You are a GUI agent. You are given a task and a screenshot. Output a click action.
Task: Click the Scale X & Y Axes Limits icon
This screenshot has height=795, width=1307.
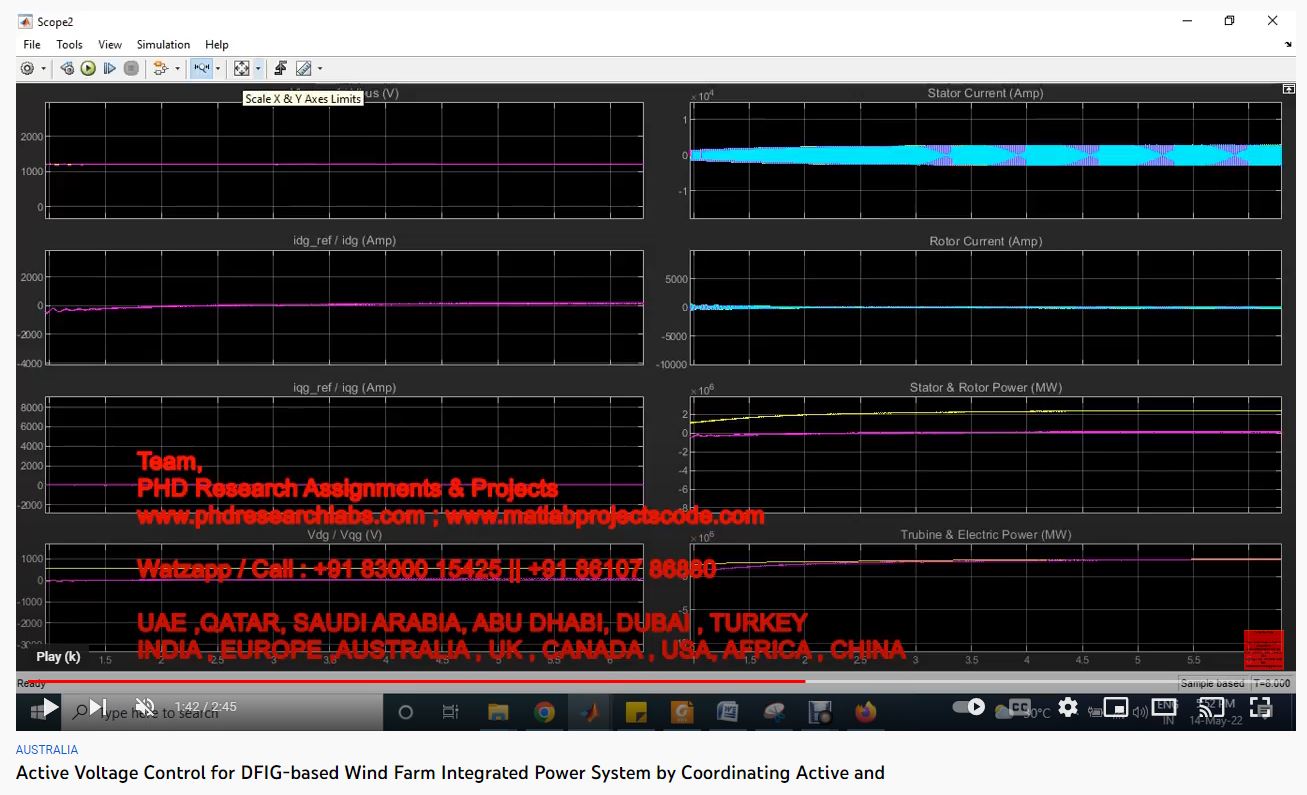[241, 69]
